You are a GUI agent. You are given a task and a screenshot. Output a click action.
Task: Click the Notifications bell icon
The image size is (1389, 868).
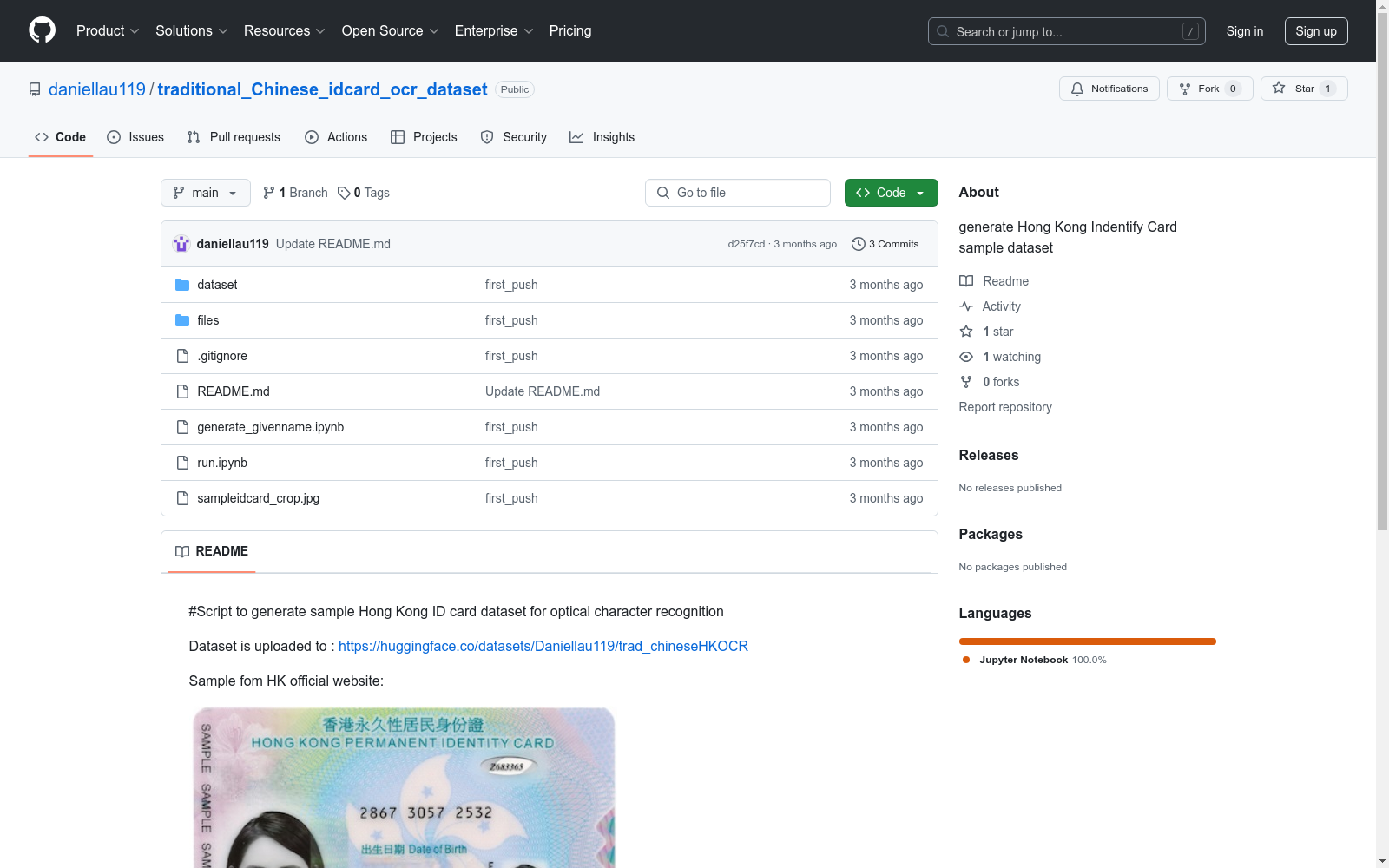(1077, 89)
